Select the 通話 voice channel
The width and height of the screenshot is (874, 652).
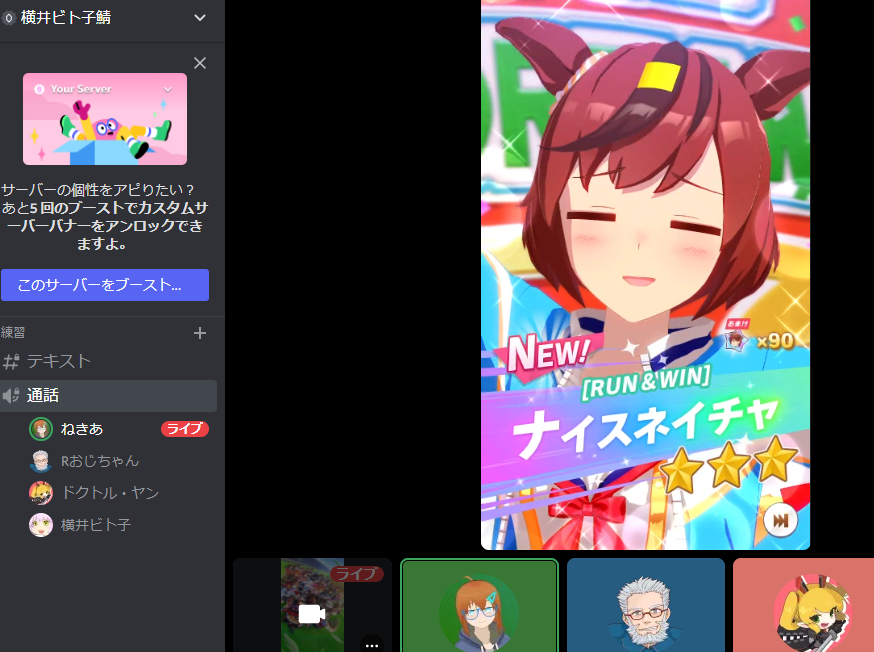click(x=108, y=396)
